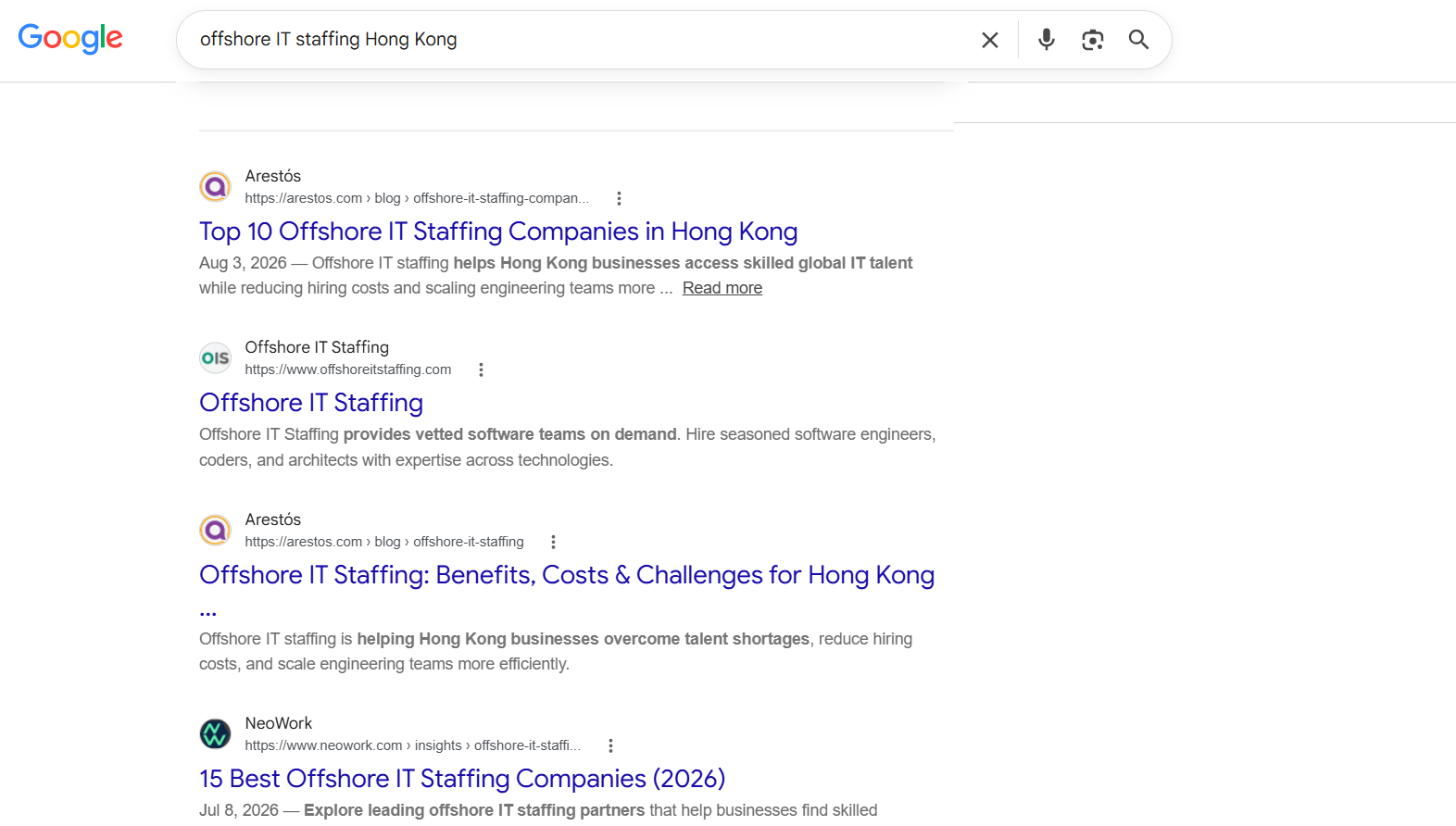Click arestos.com › blog › offshore-it-staffing URL
This screenshot has height=826, width=1456.
coord(384,542)
